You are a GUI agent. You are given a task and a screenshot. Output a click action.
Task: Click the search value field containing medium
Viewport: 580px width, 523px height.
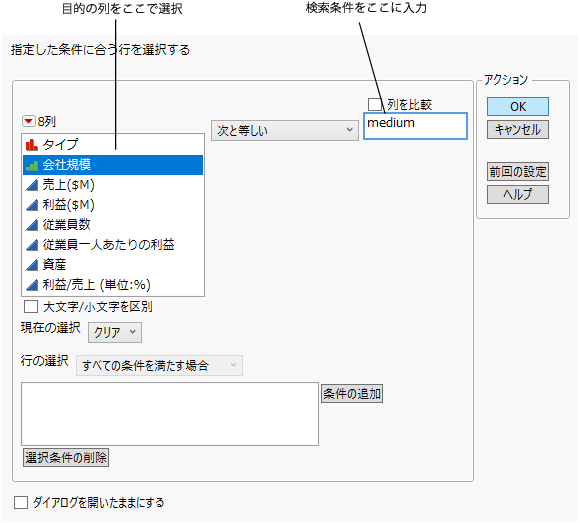pos(415,126)
